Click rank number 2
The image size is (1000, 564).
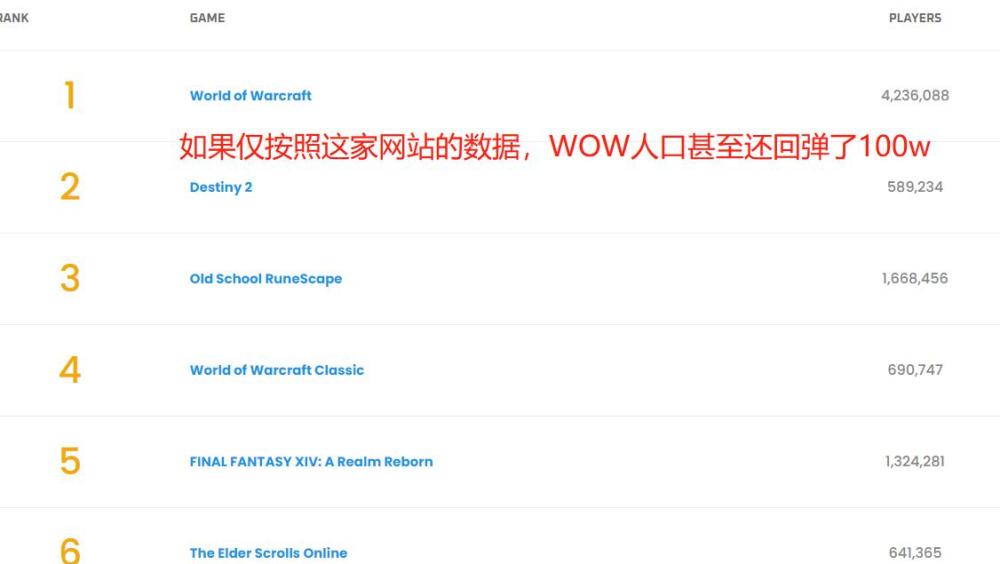[70, 187]
